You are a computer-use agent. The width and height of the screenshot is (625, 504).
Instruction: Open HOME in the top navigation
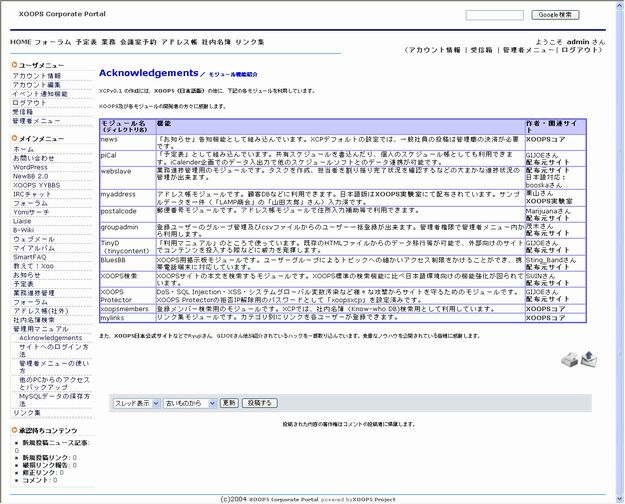coord(20,42)
